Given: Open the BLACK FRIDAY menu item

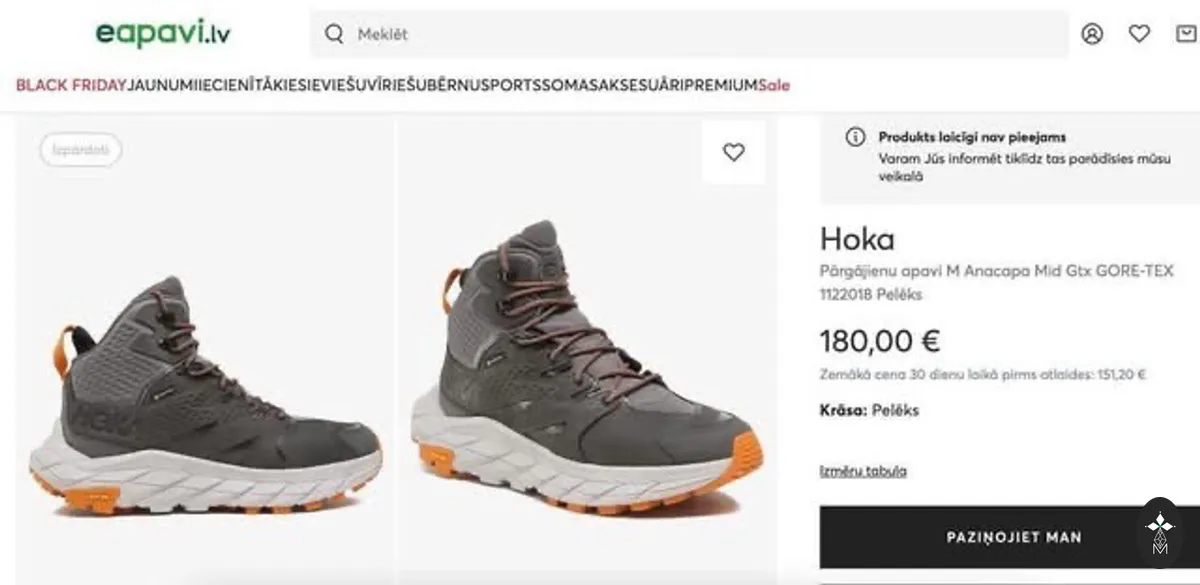Looking at the screenshot, I should tap(71, 85).
